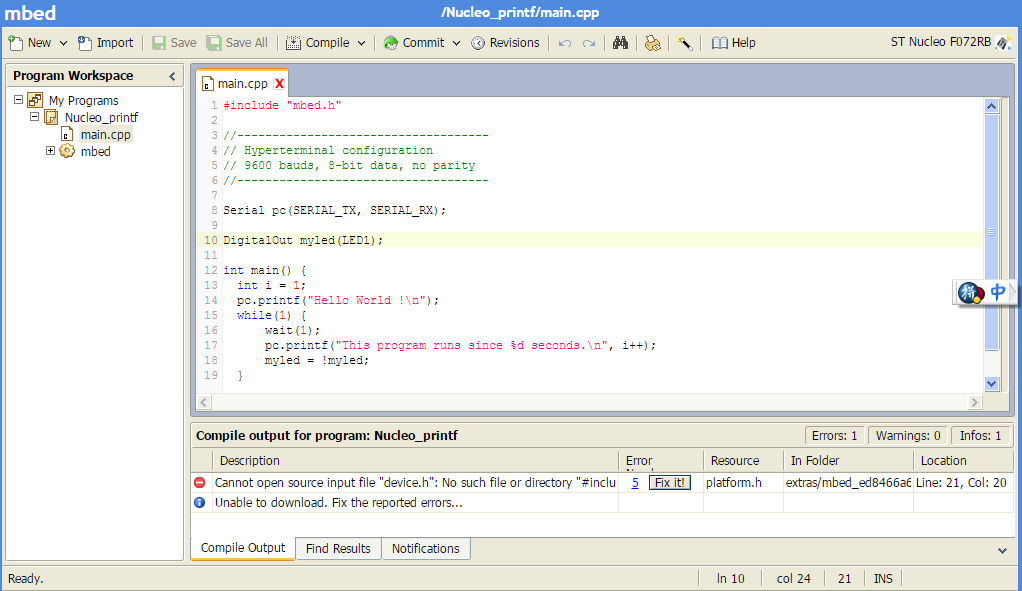Expand the mbed library node
This screenshot has height=591, width=1022.
pyautogui.click(x=50, y=151)
